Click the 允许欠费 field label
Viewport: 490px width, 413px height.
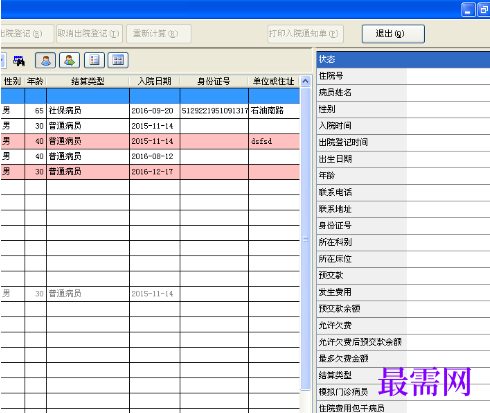pyautogui.click(x=335, y=325)
